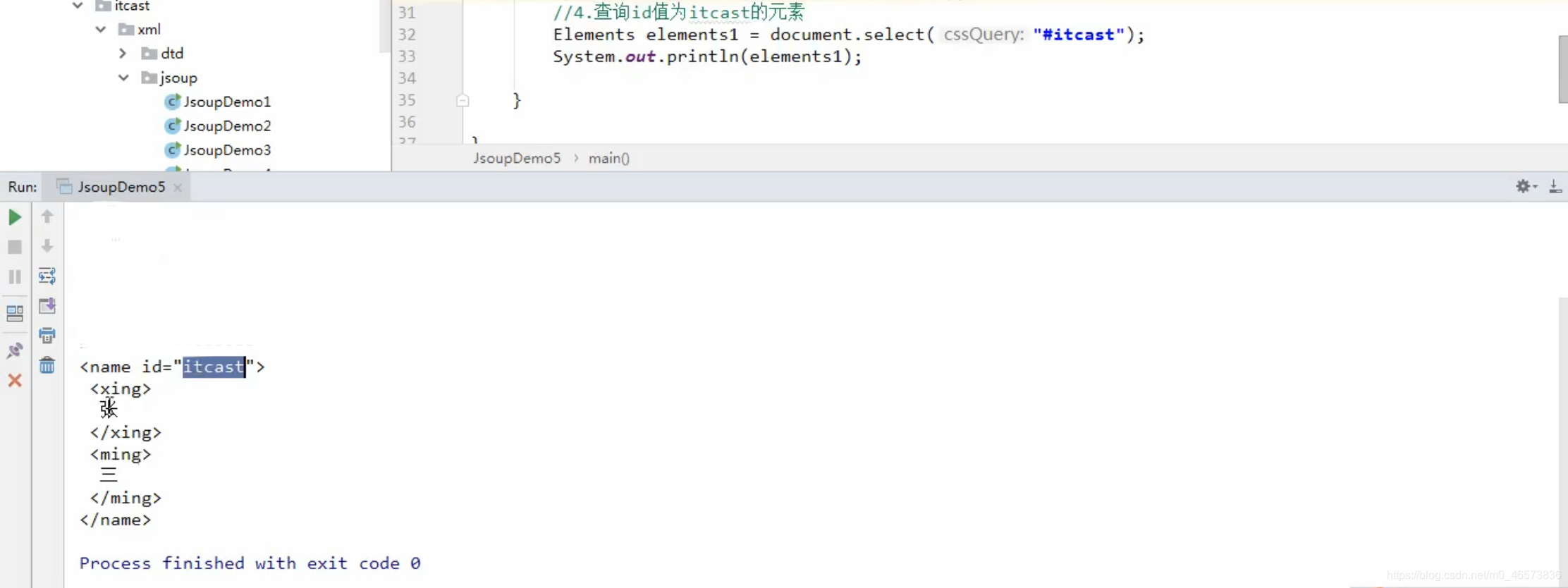Expand the dtd folder
The image size is (1568, 588).
point(123,54)
